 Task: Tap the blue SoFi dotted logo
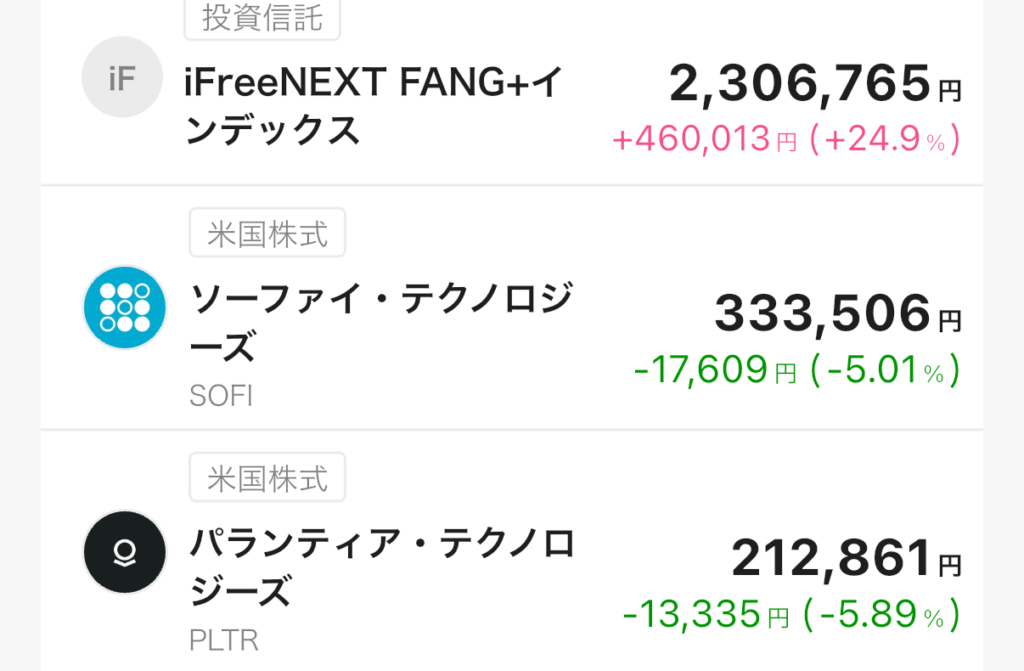(x=123, y=307)
